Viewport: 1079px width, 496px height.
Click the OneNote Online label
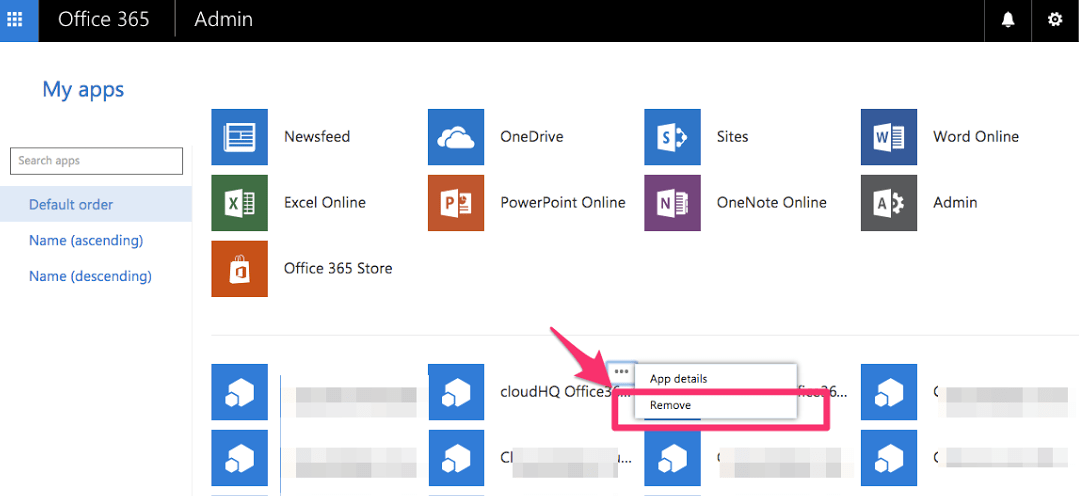coord(771,203)
